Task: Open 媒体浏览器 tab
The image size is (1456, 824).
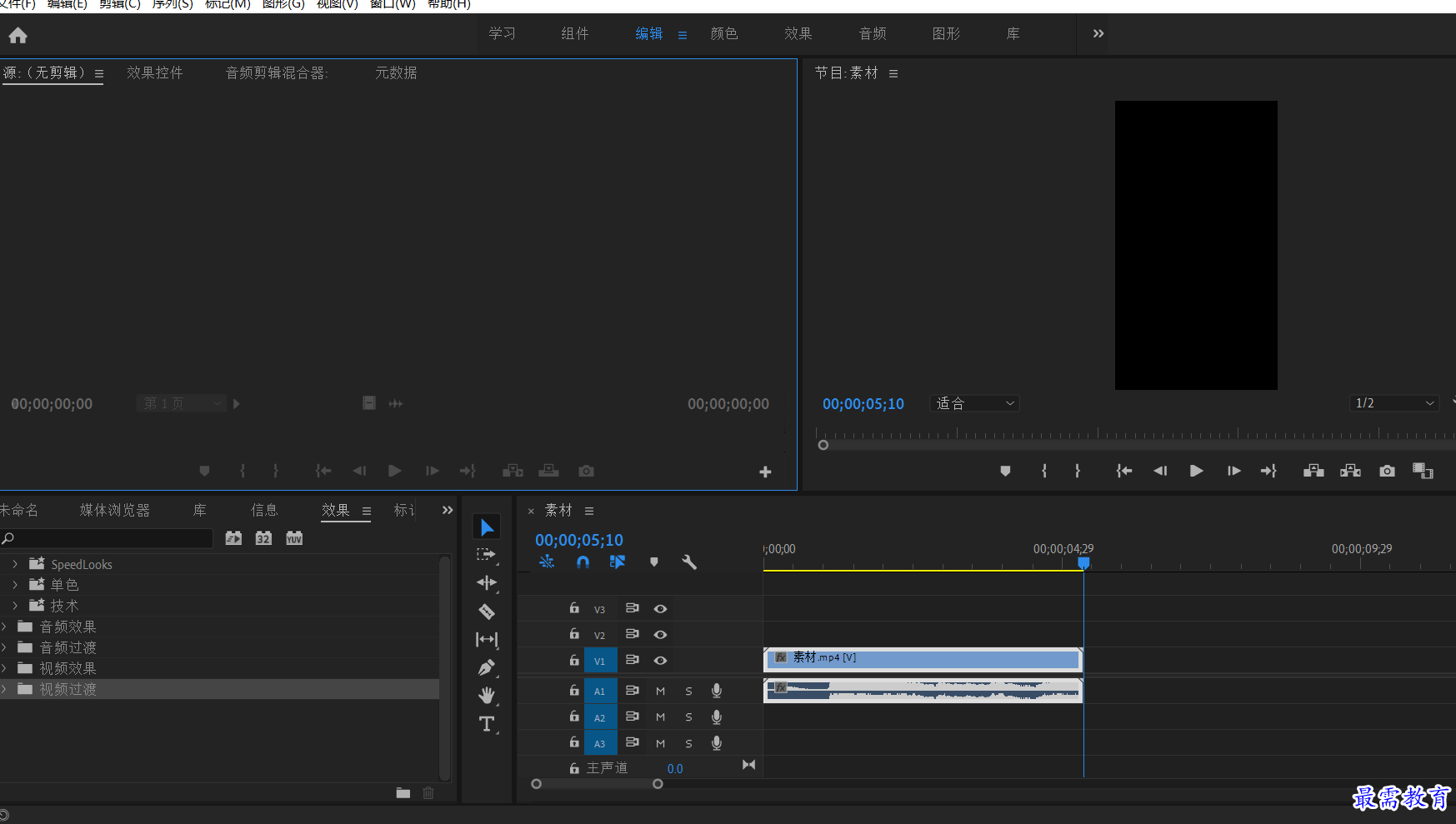Action: coord(115,510)
